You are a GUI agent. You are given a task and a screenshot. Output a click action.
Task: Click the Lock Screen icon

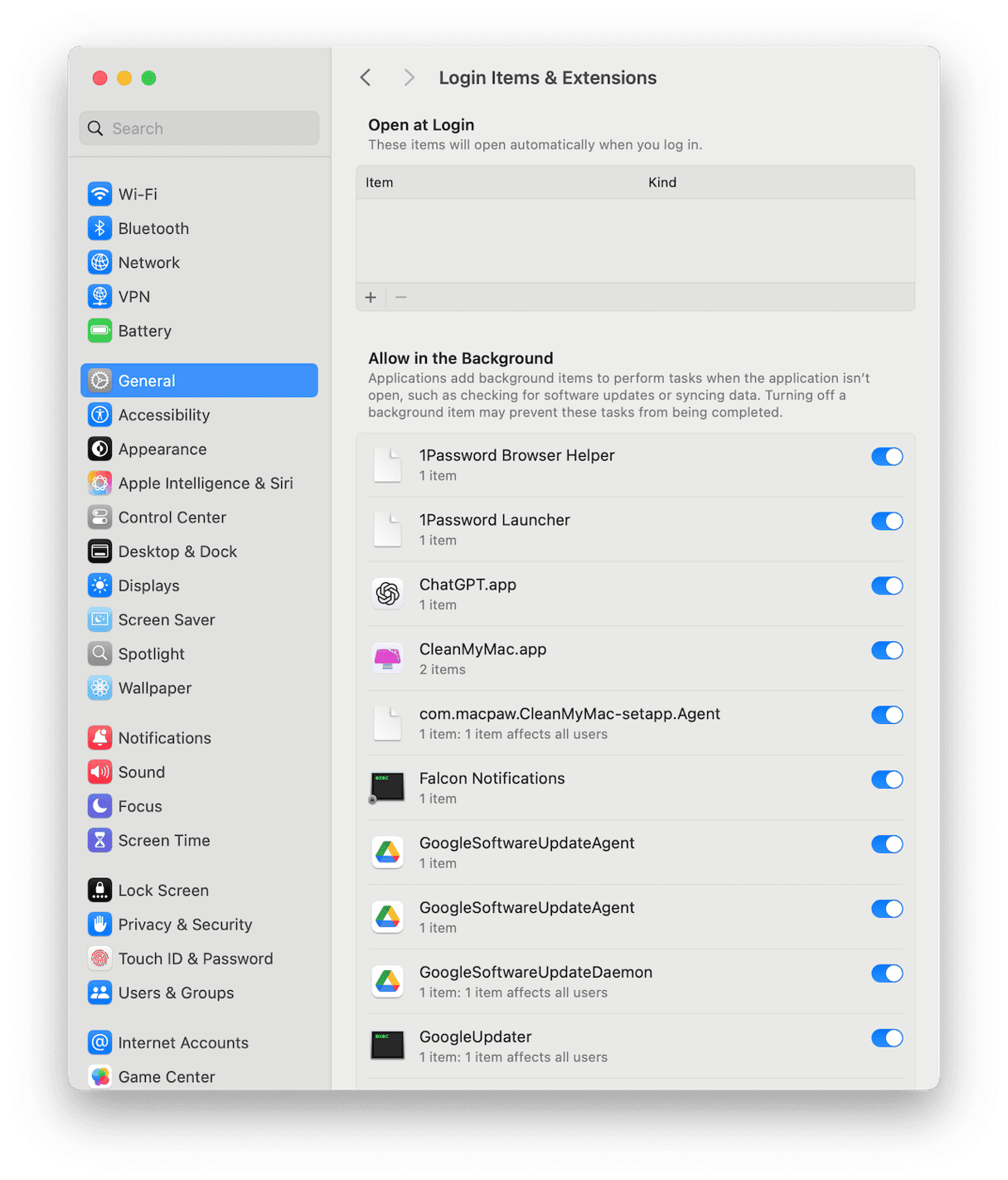coord(99,891)
